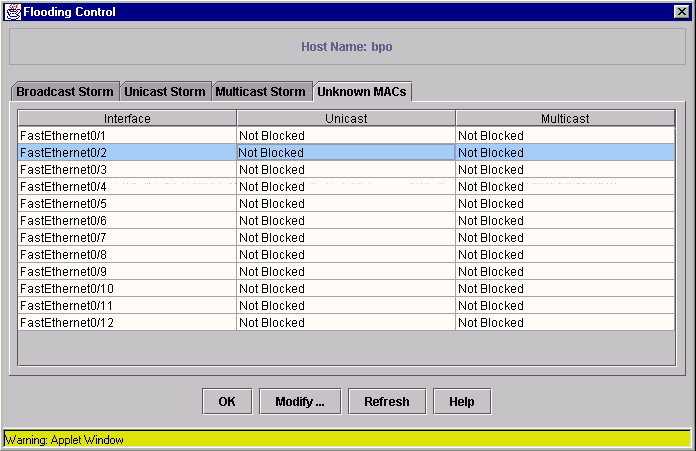The image size is (696, 451).
Task: Refresh the flooding control table
Action: coord(387,402)
